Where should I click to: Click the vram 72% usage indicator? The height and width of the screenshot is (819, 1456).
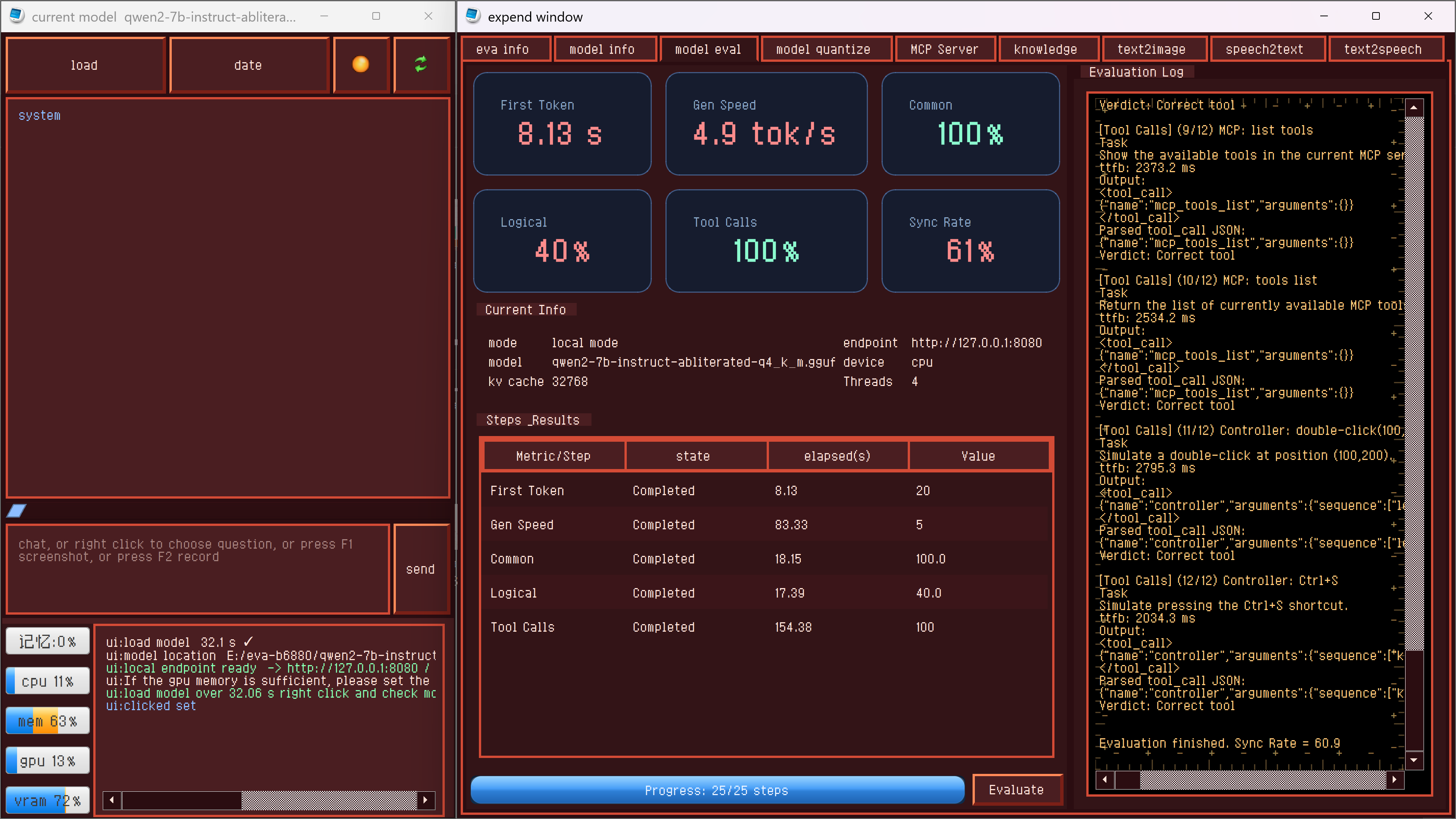[x=47, y=800]
